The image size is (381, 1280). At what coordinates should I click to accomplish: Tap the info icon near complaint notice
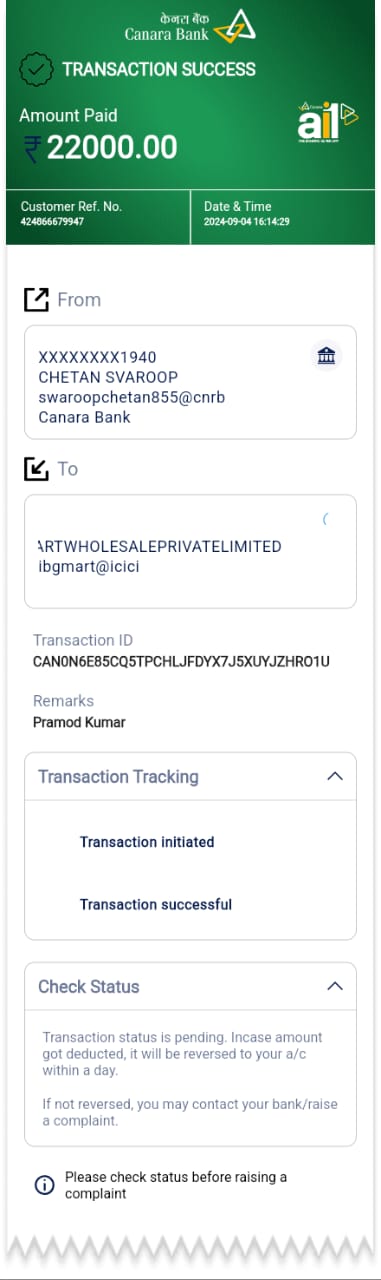click(44, 1185)
